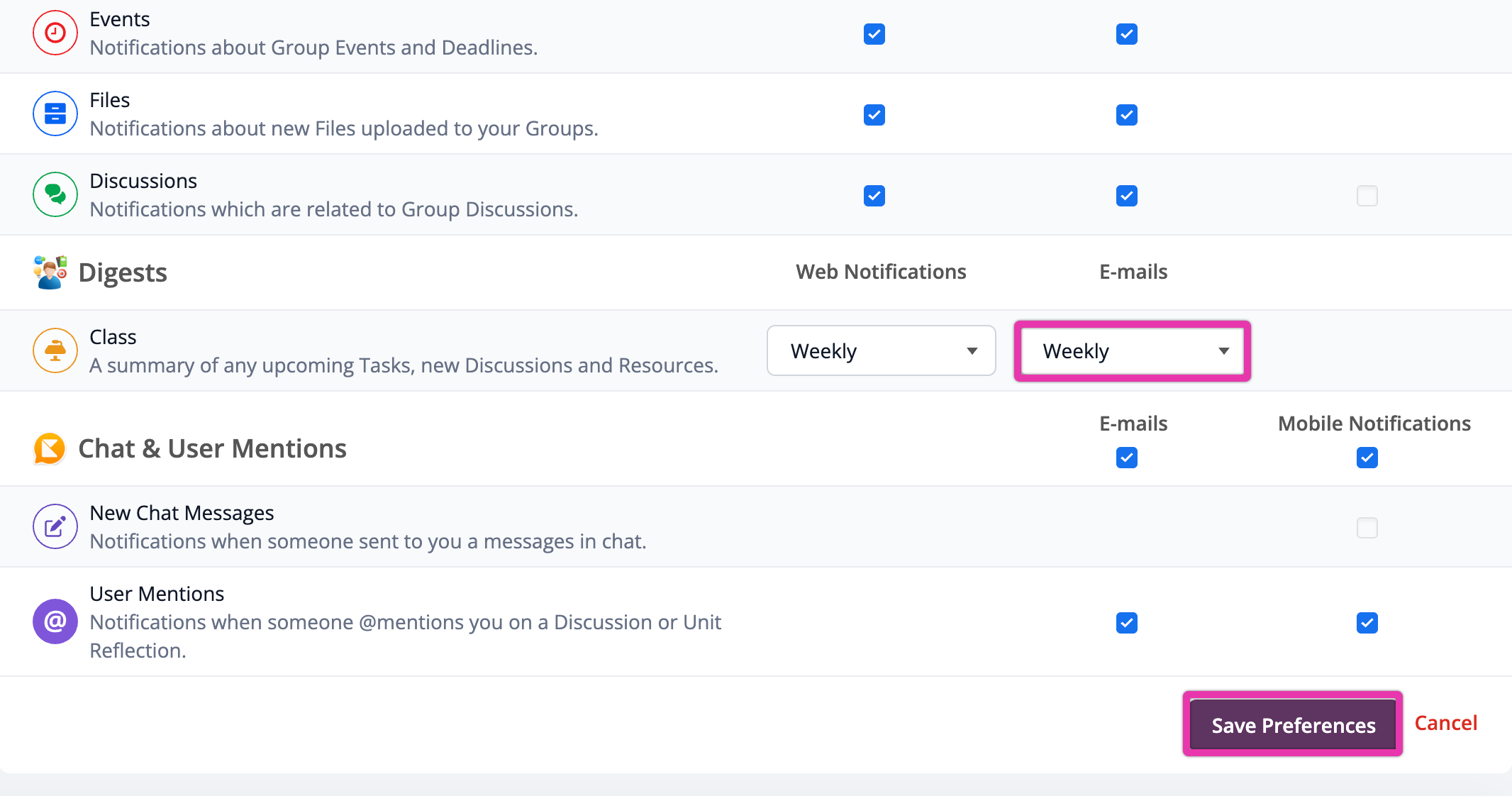This screenshot has width=1512, height=796.
Task: Toggle header Mobile Notifications checkbox
Action: point(1367,458)
